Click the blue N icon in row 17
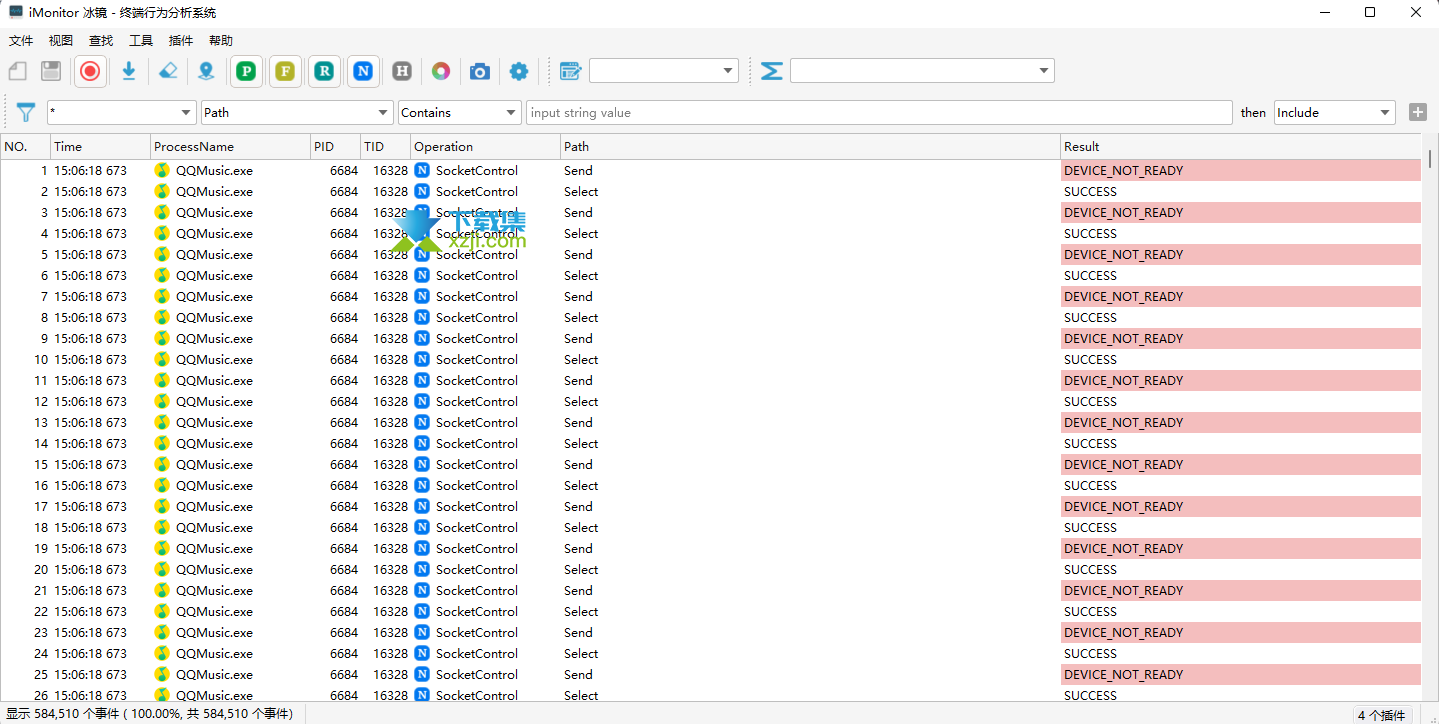 click(x=422, y=506)
